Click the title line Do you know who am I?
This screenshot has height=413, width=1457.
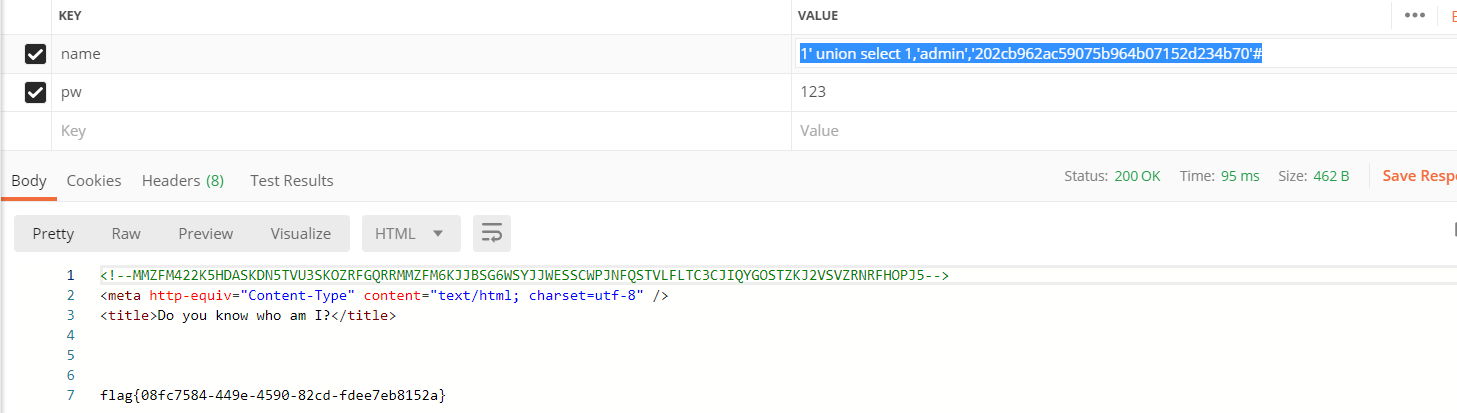coord(248,316)
